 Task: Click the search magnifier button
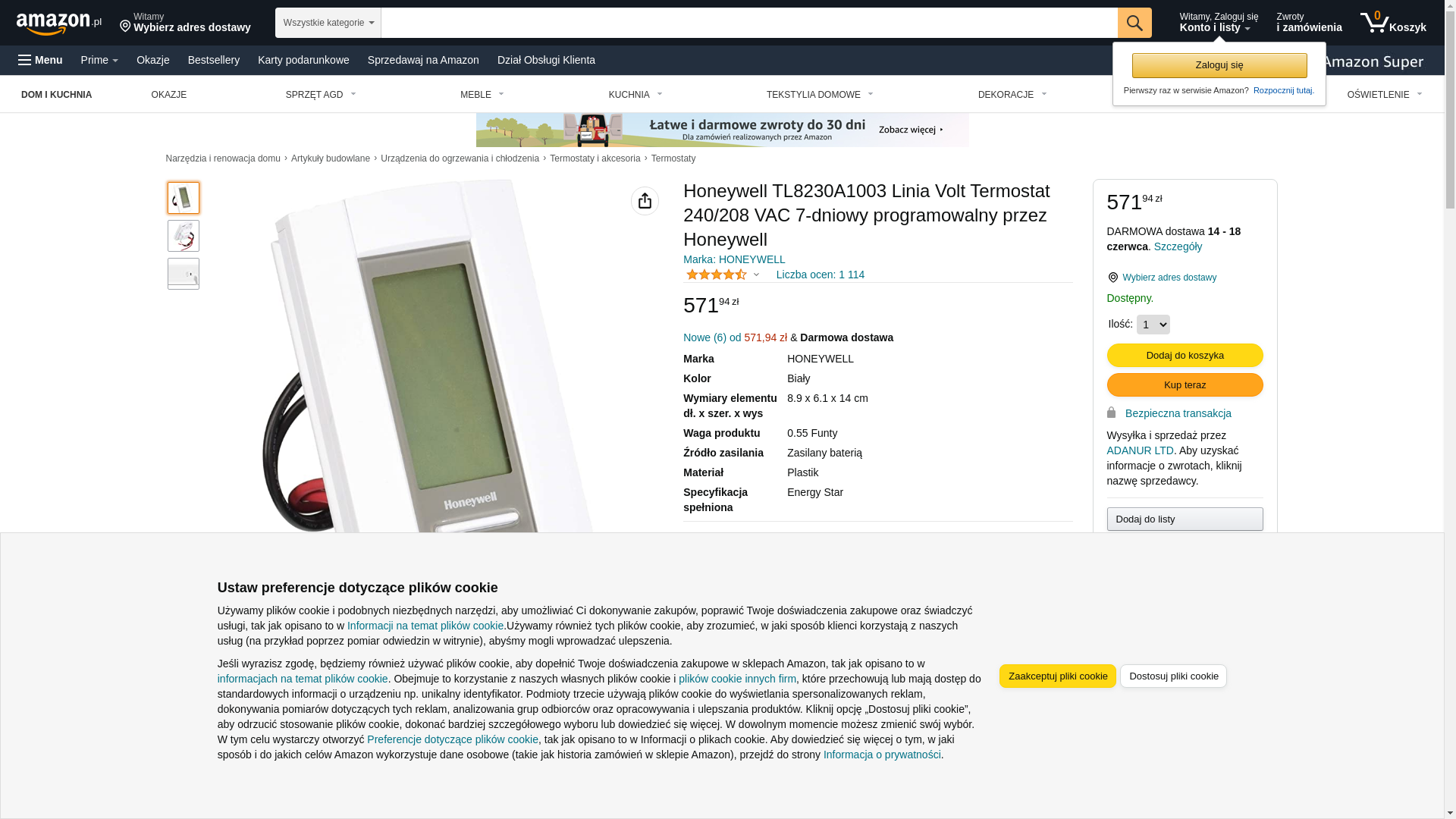(x=1134, y=23)
